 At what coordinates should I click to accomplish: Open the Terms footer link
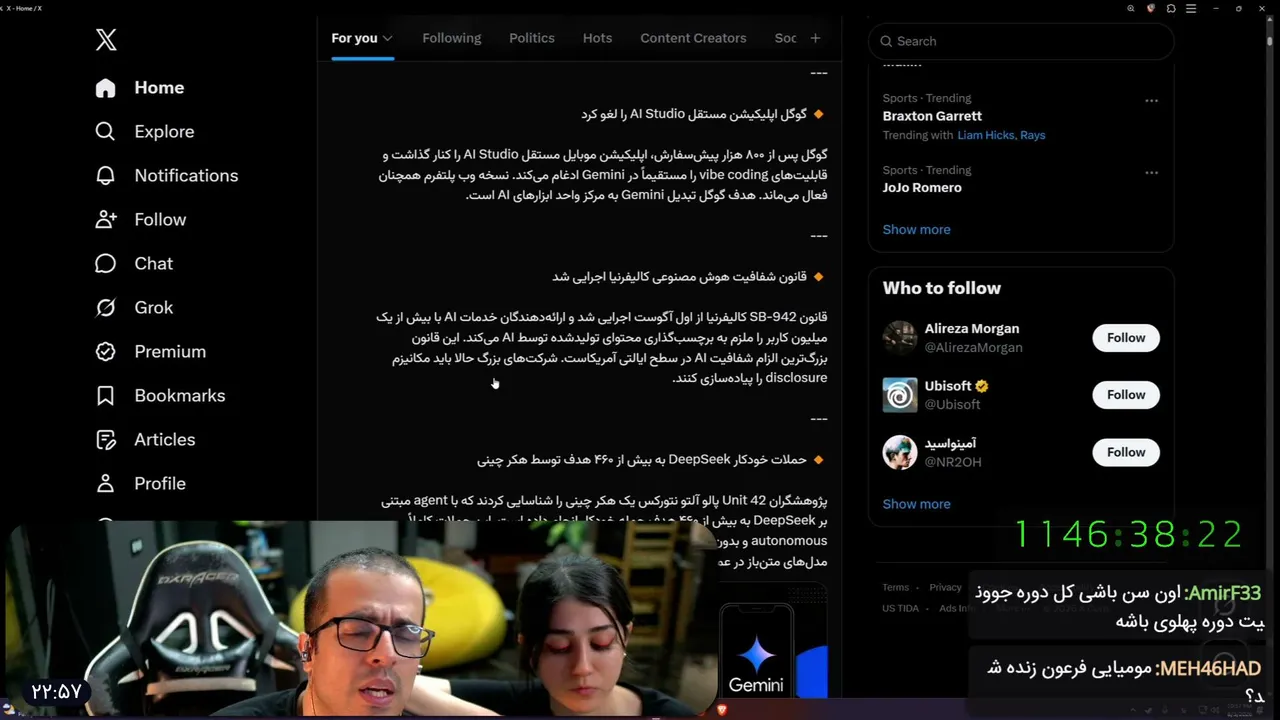895,588
